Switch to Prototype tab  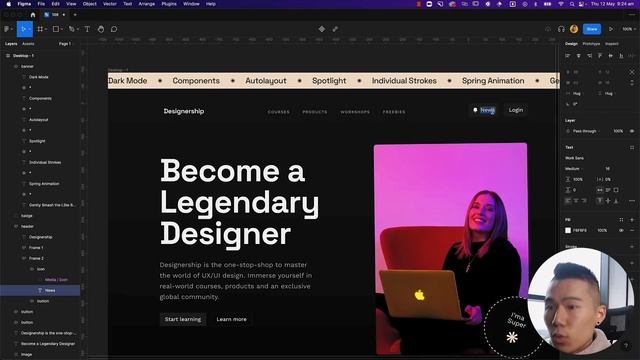(x=591, y=44)
